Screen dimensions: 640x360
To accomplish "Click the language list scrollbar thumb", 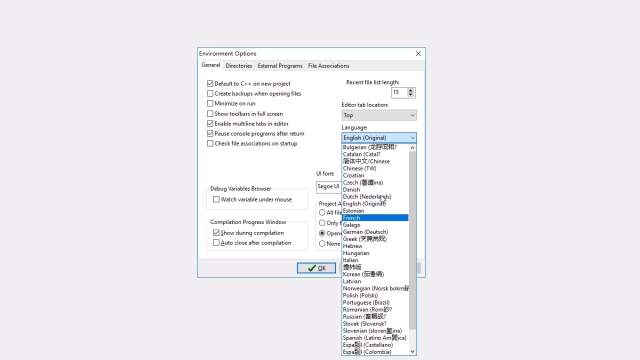I will (412, 240).
